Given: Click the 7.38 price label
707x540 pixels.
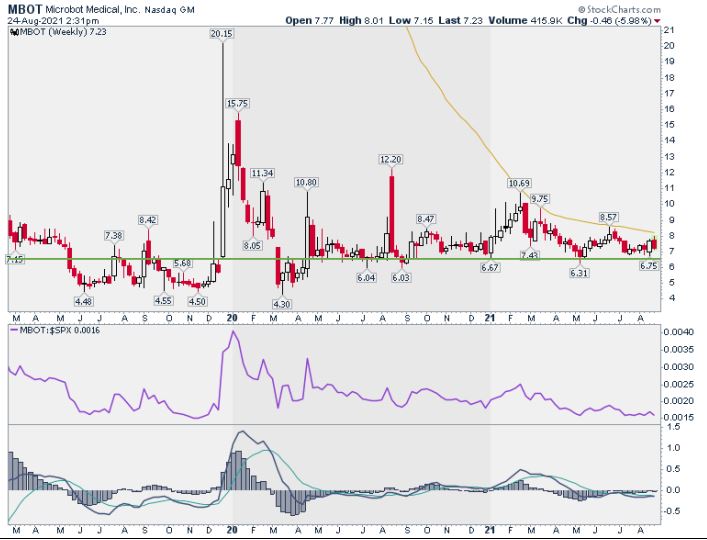Looking at the screenshot, I should click(x=114, y=236).
